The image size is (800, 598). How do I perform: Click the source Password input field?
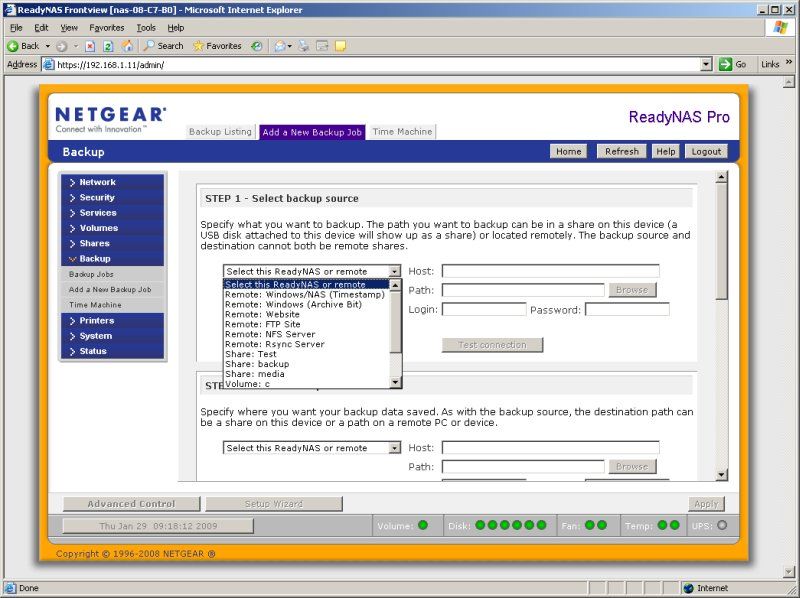[627, 309]
